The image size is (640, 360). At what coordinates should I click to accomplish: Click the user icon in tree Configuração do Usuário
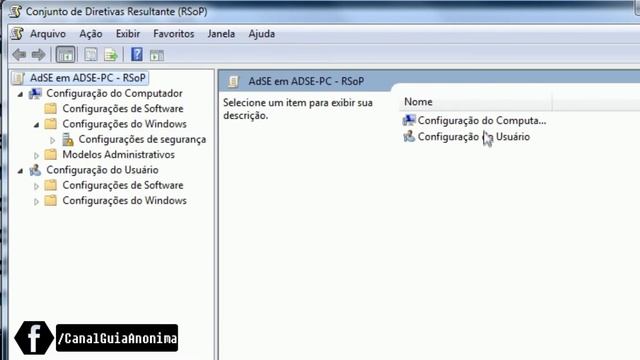pos(35,170)
